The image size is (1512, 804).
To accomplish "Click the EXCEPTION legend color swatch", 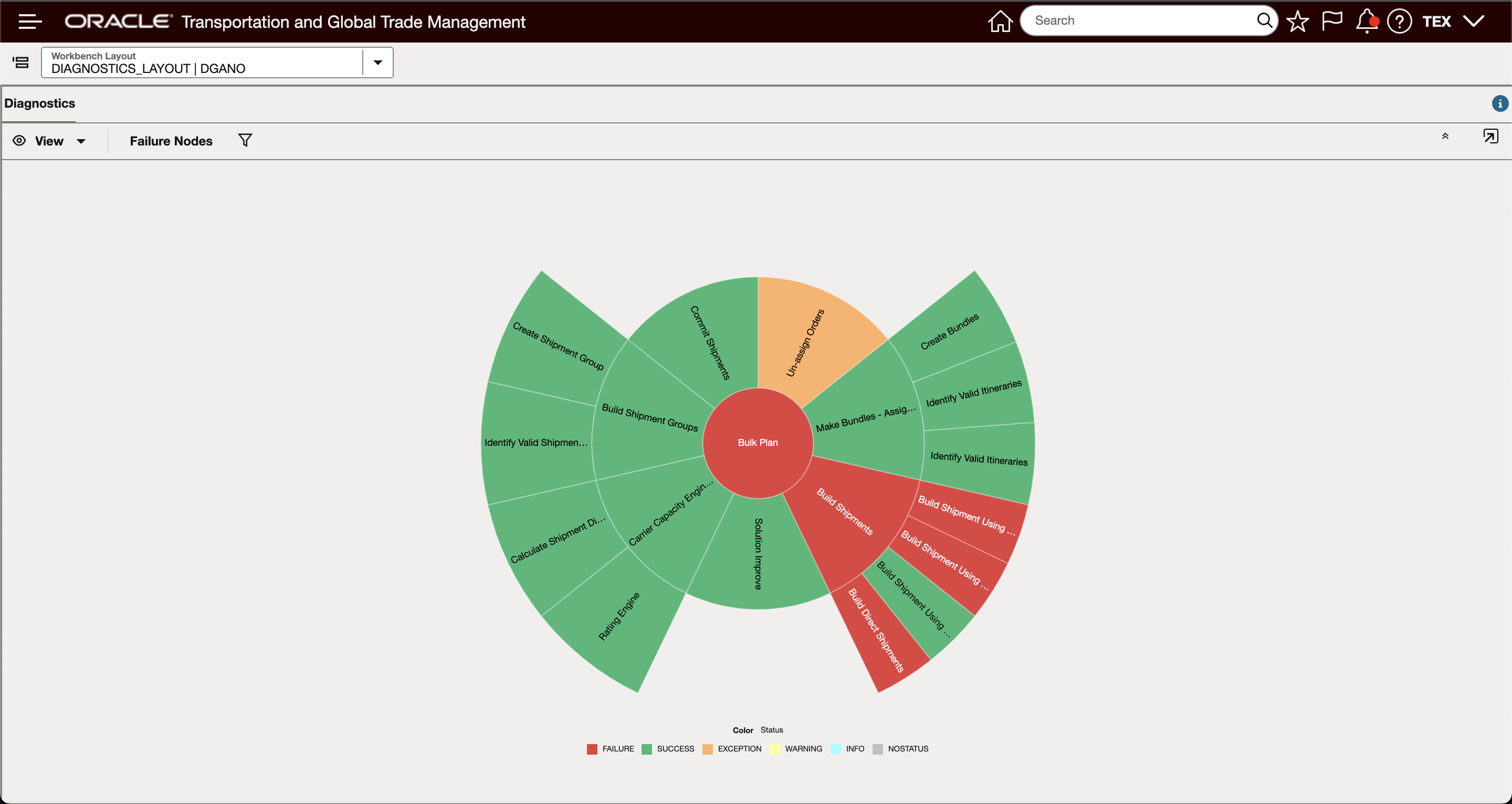I will pos(707,749).
